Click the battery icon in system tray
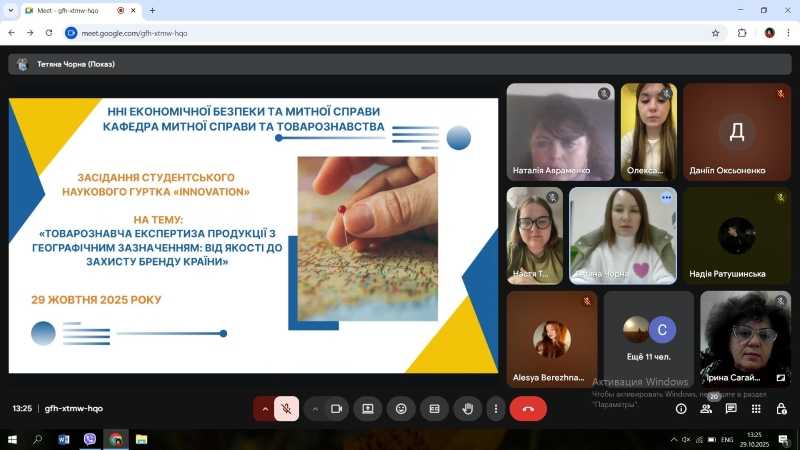Image resolution: width=800 pixels, height=450 pixels. click(x=712, y=440)
